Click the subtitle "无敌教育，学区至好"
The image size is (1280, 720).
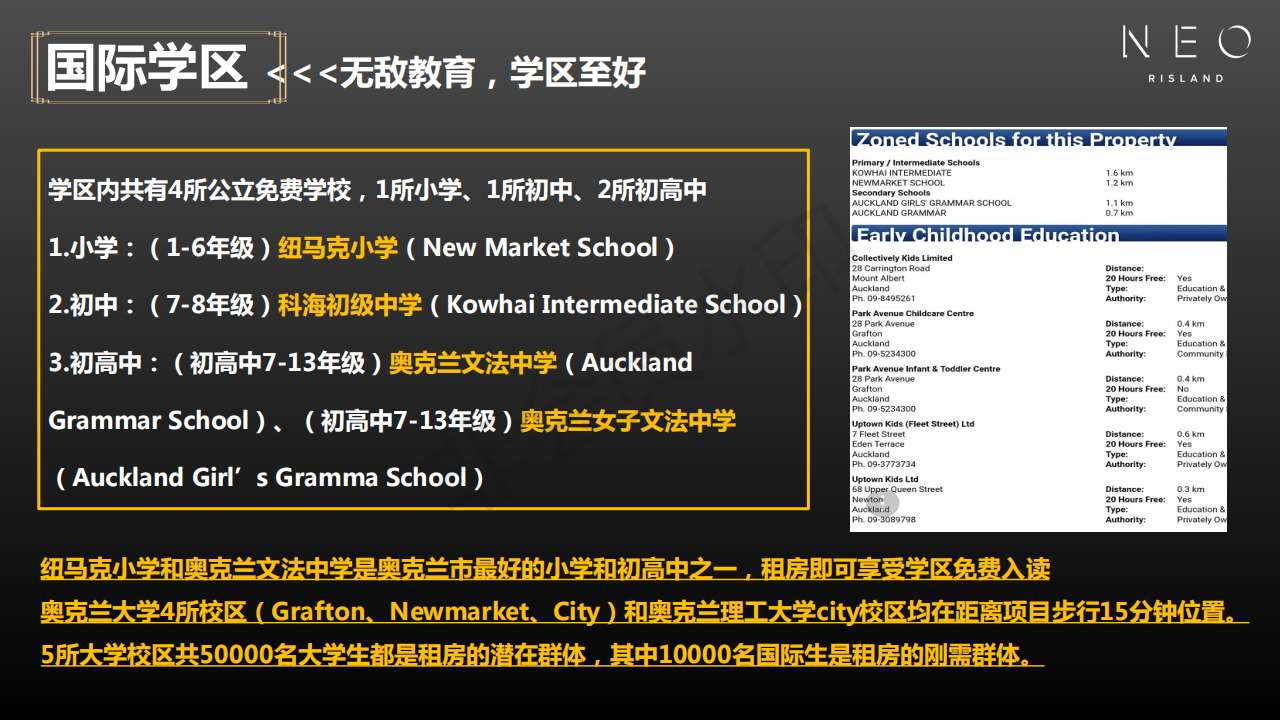coord(493,72)
